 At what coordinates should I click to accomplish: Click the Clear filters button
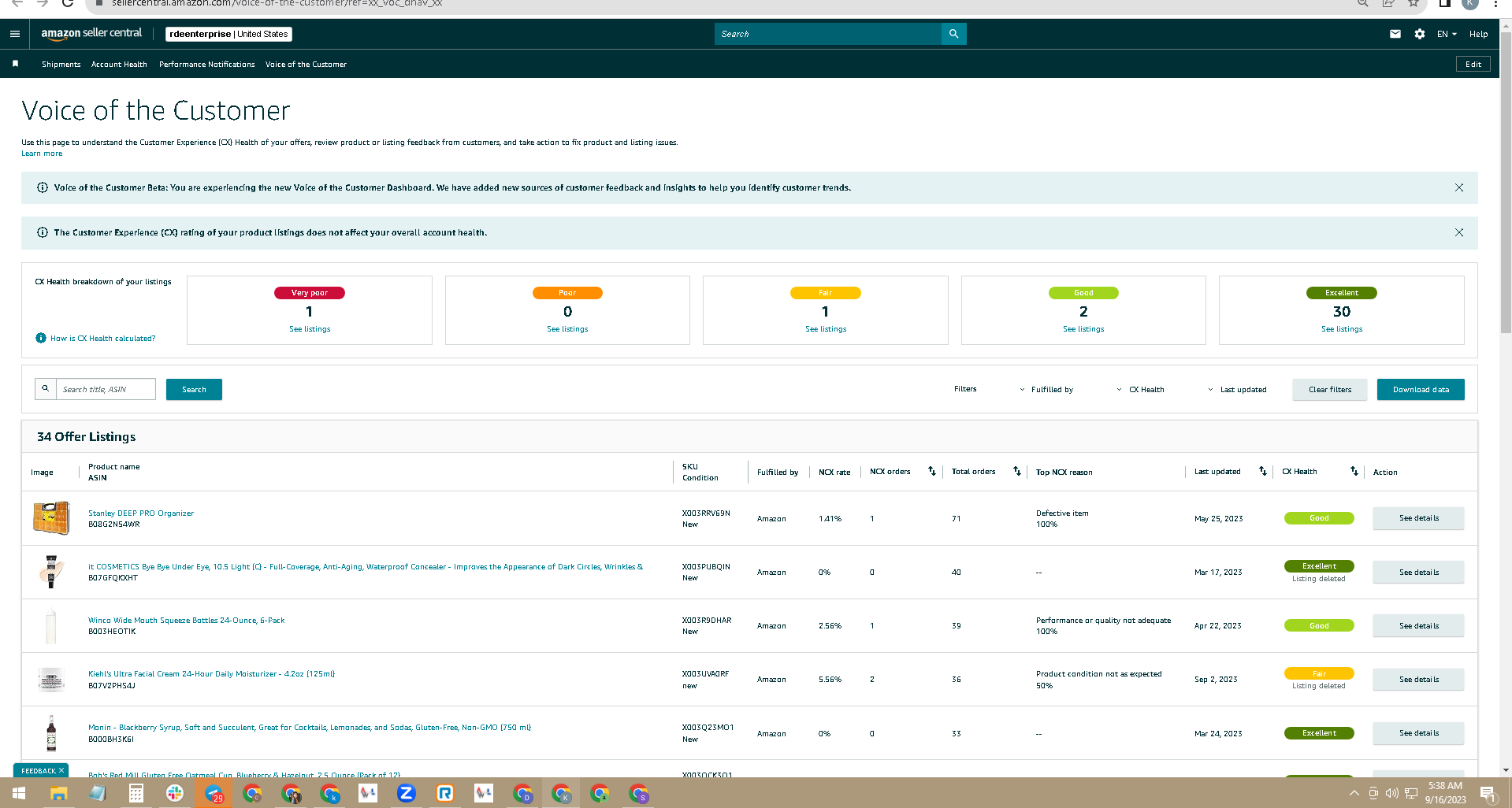(1329, 389)
